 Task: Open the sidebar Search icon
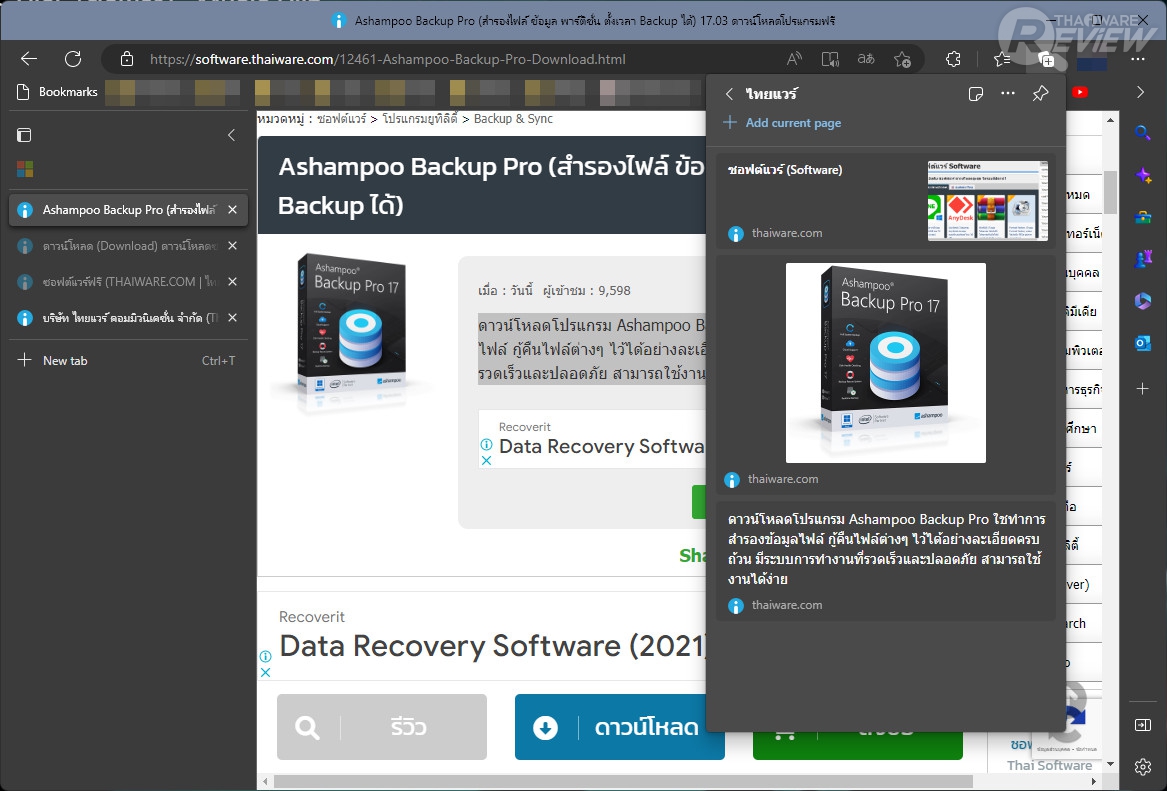coord(1142,133)
